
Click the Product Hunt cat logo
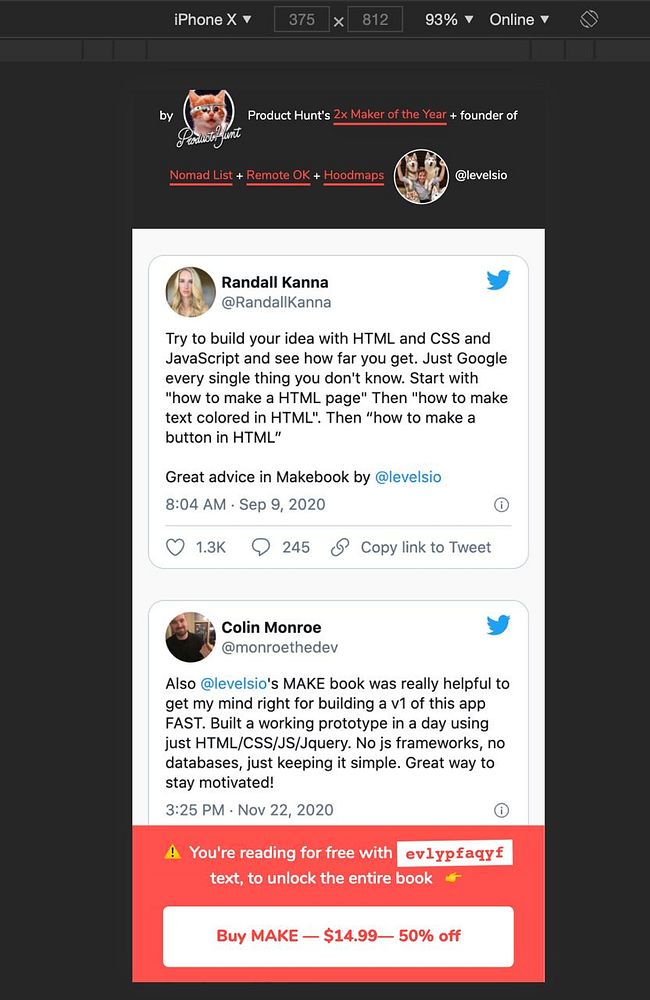(209, 118)
